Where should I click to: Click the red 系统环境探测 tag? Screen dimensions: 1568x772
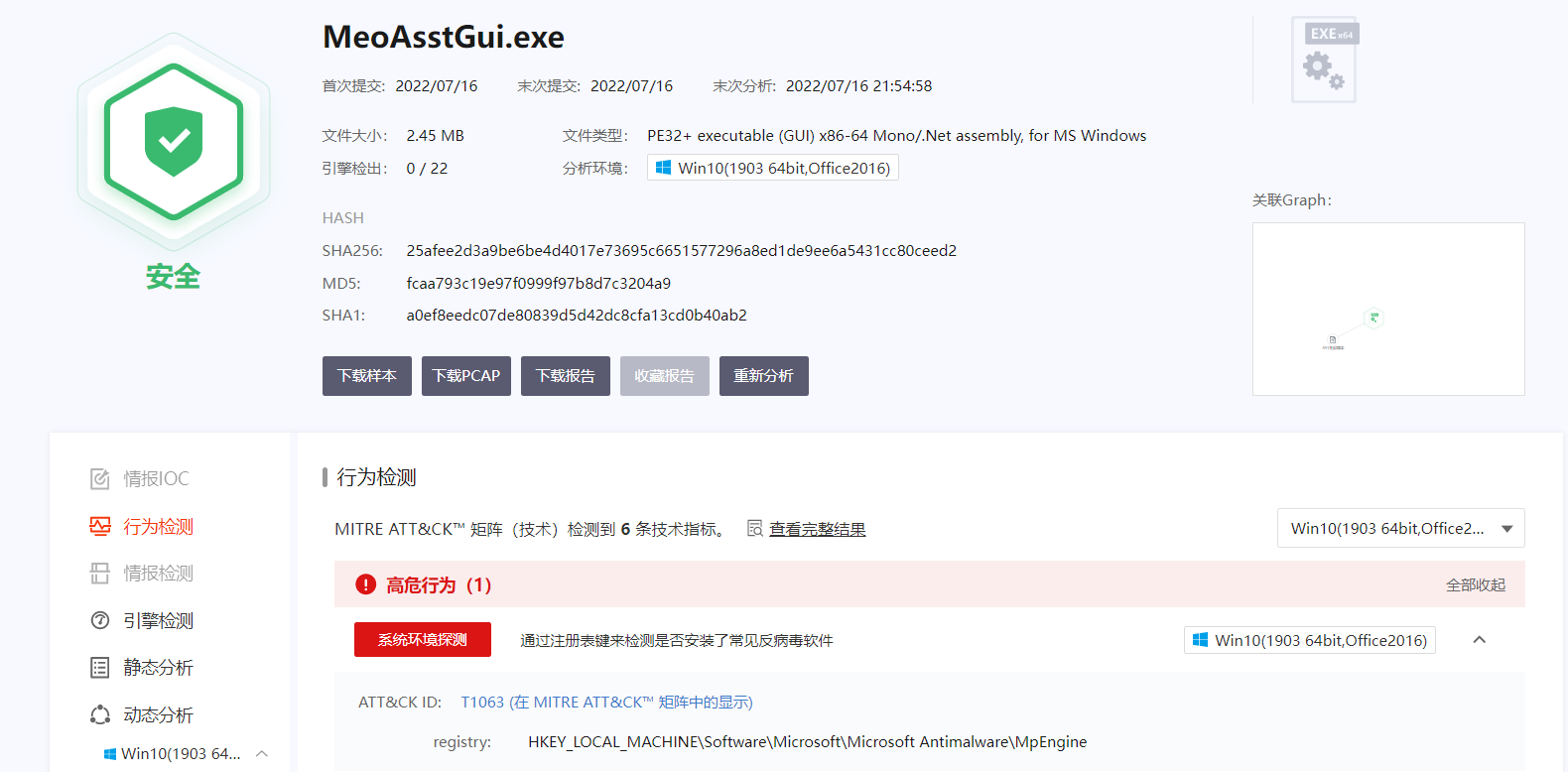(423, 640)
